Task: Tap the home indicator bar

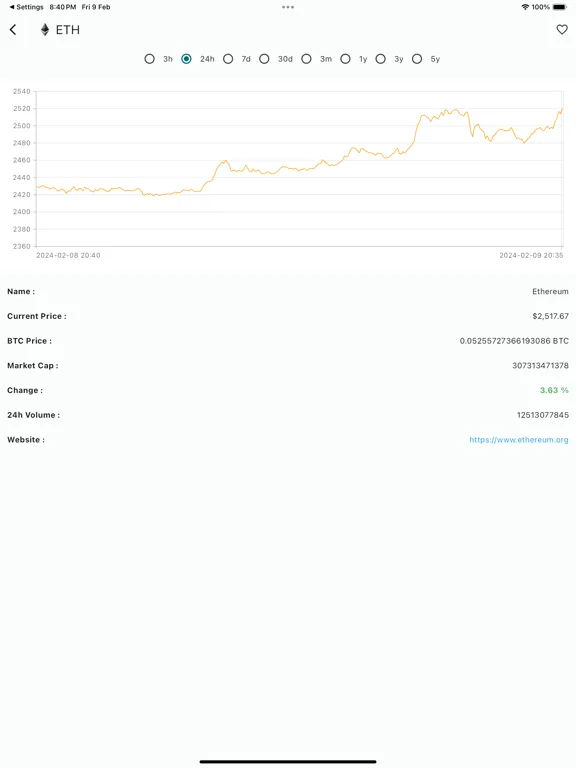Action: click(288, 762)
